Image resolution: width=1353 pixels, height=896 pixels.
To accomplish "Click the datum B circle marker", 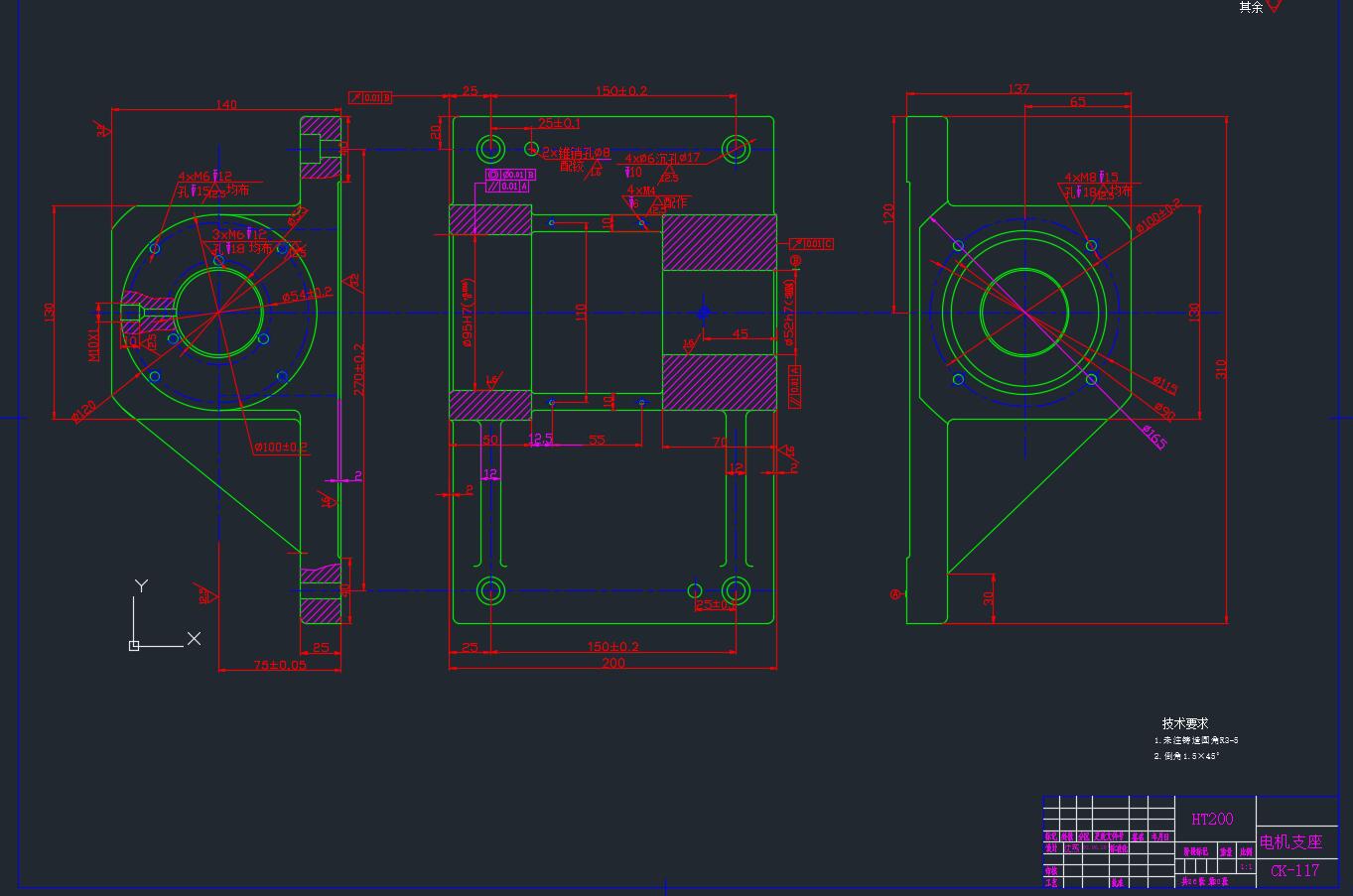I will coord(795,261).
